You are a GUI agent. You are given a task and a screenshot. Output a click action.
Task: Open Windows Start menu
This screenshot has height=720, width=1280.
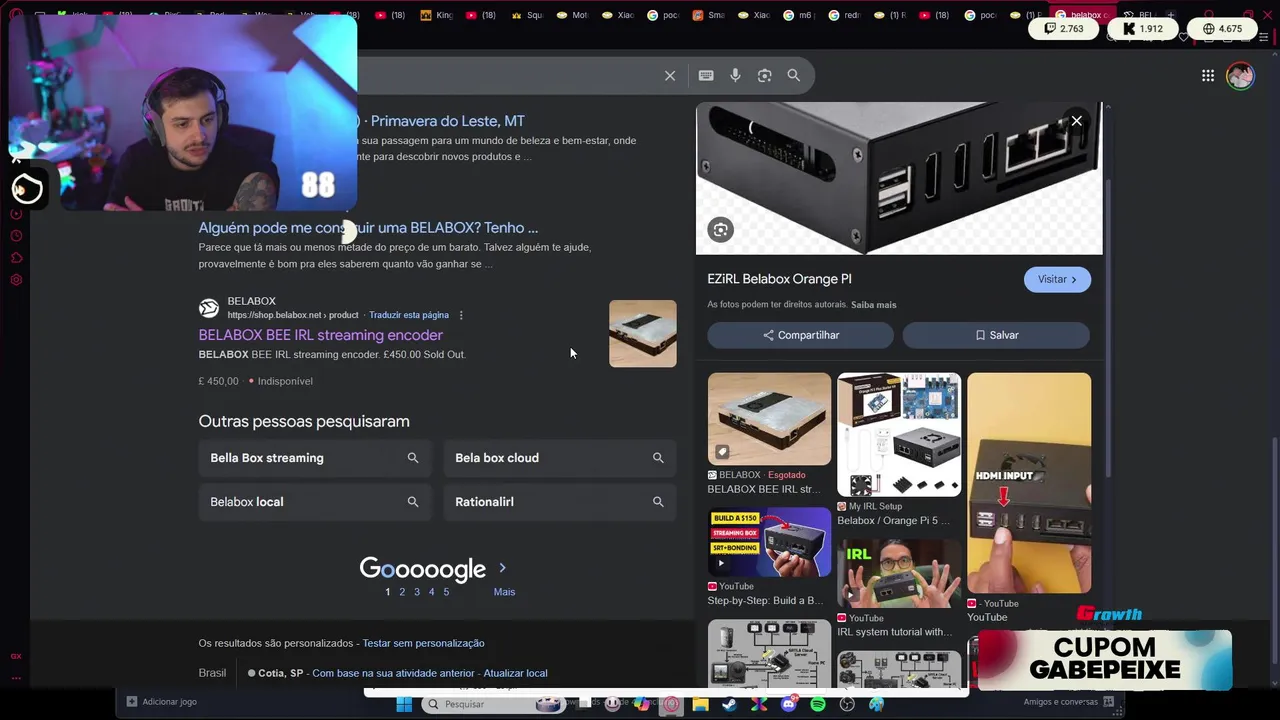[x=404, y=704]
